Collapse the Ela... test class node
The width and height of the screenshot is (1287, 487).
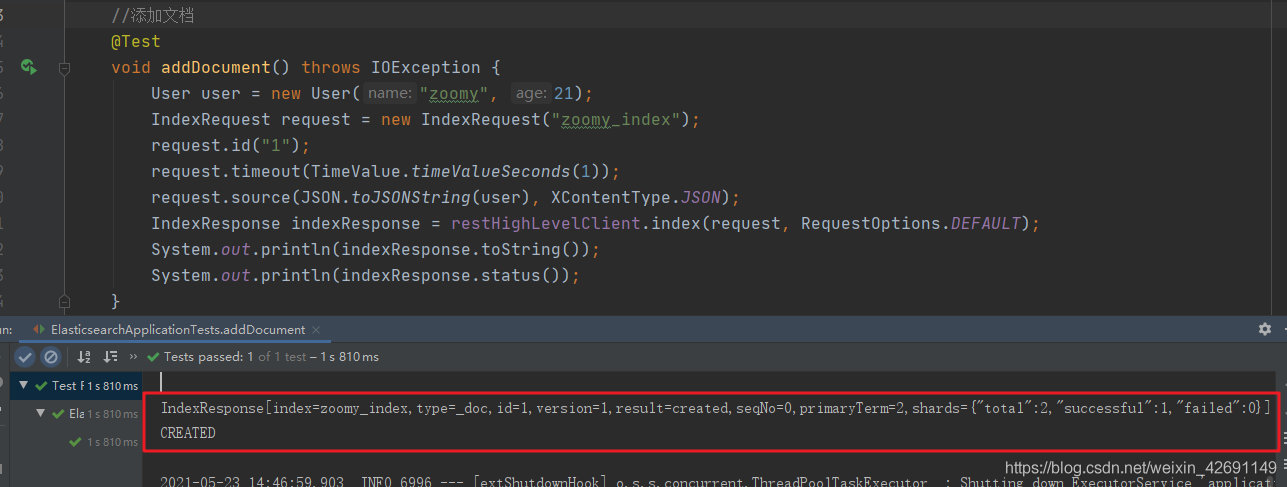pos(41,413)
